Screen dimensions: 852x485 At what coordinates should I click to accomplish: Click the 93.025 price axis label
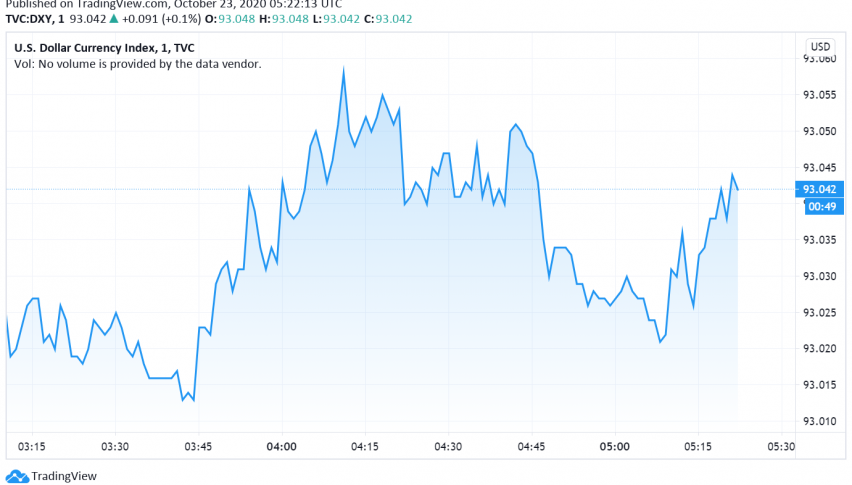[819, 313]
